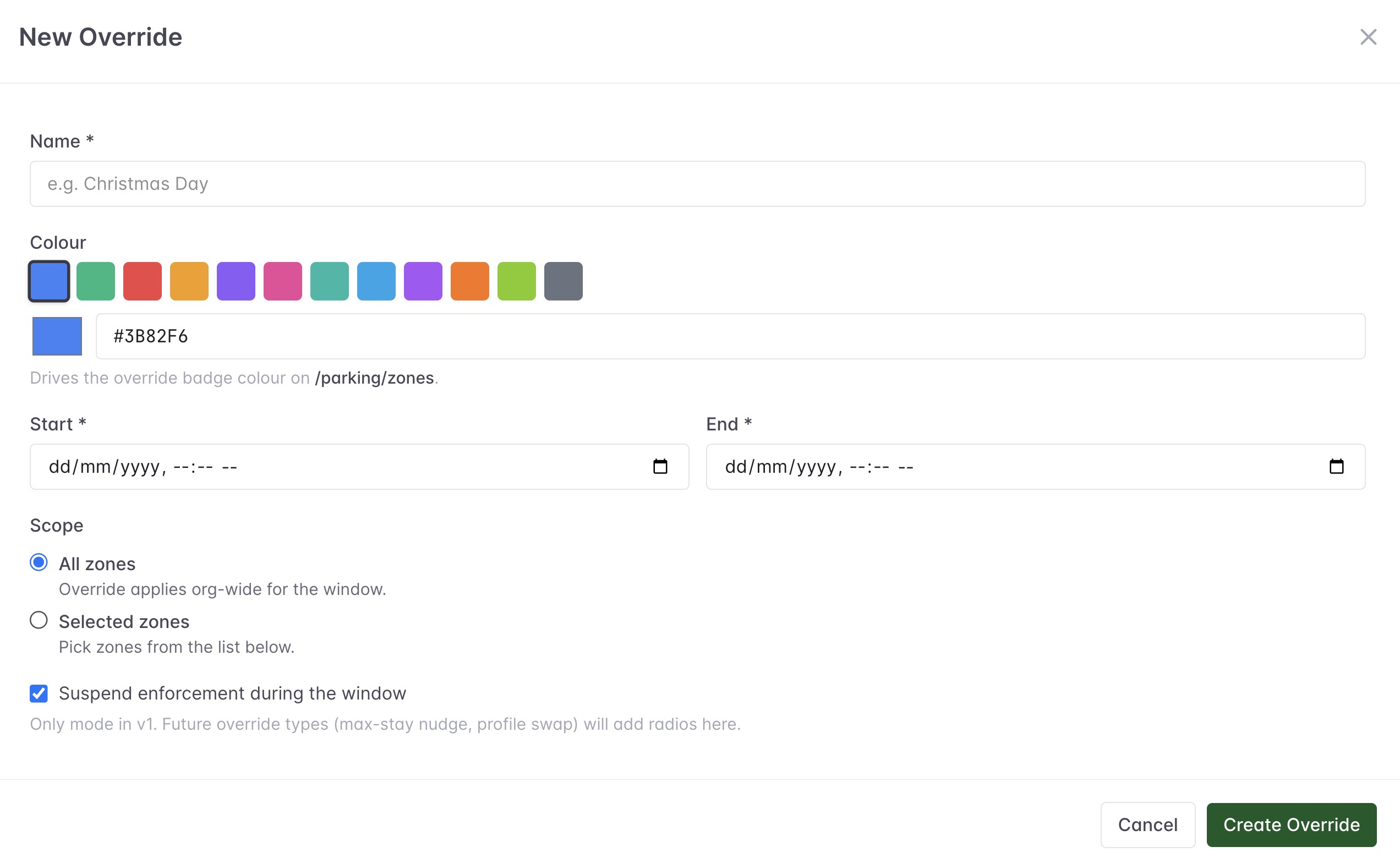Choose the lime green colour swatch
Image resolution: width=1400 pixels, height=863 pixels.
tap(517, 281)
